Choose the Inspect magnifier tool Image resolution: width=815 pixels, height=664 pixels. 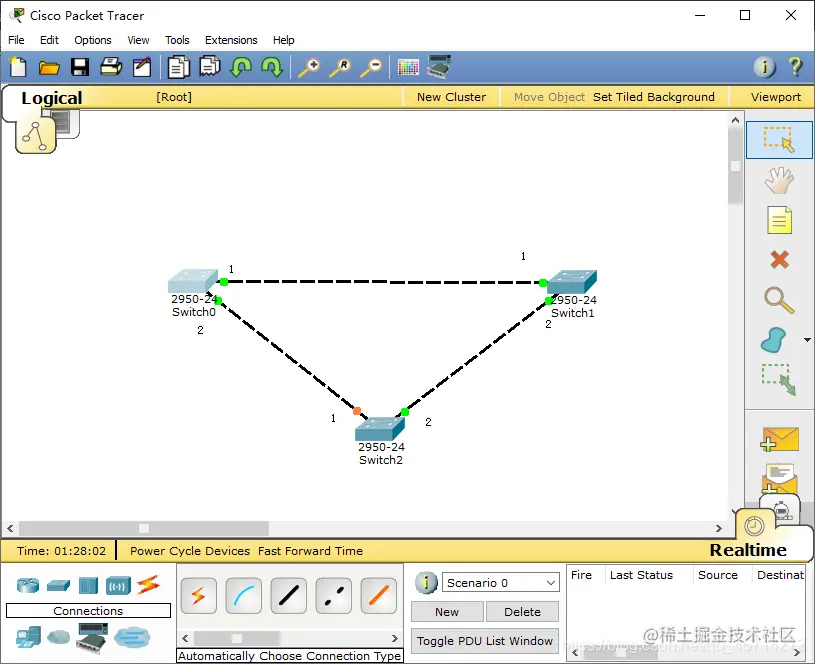(779, 300)
